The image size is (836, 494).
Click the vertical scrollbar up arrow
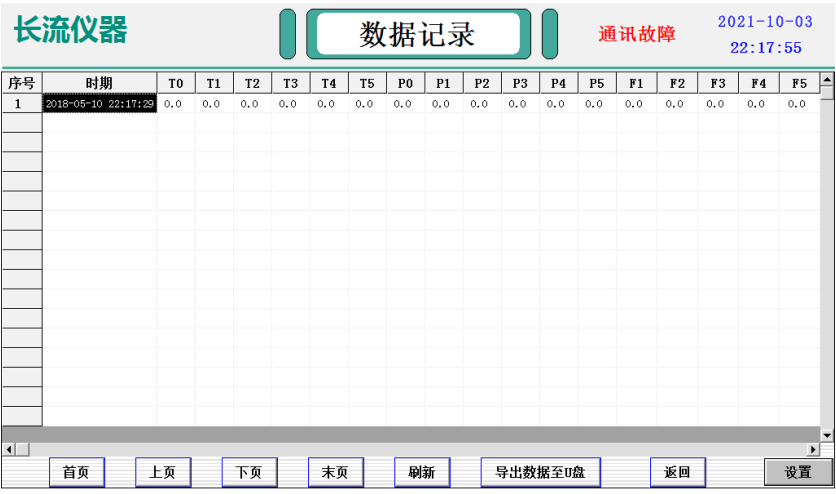click(x=826, y=79)
